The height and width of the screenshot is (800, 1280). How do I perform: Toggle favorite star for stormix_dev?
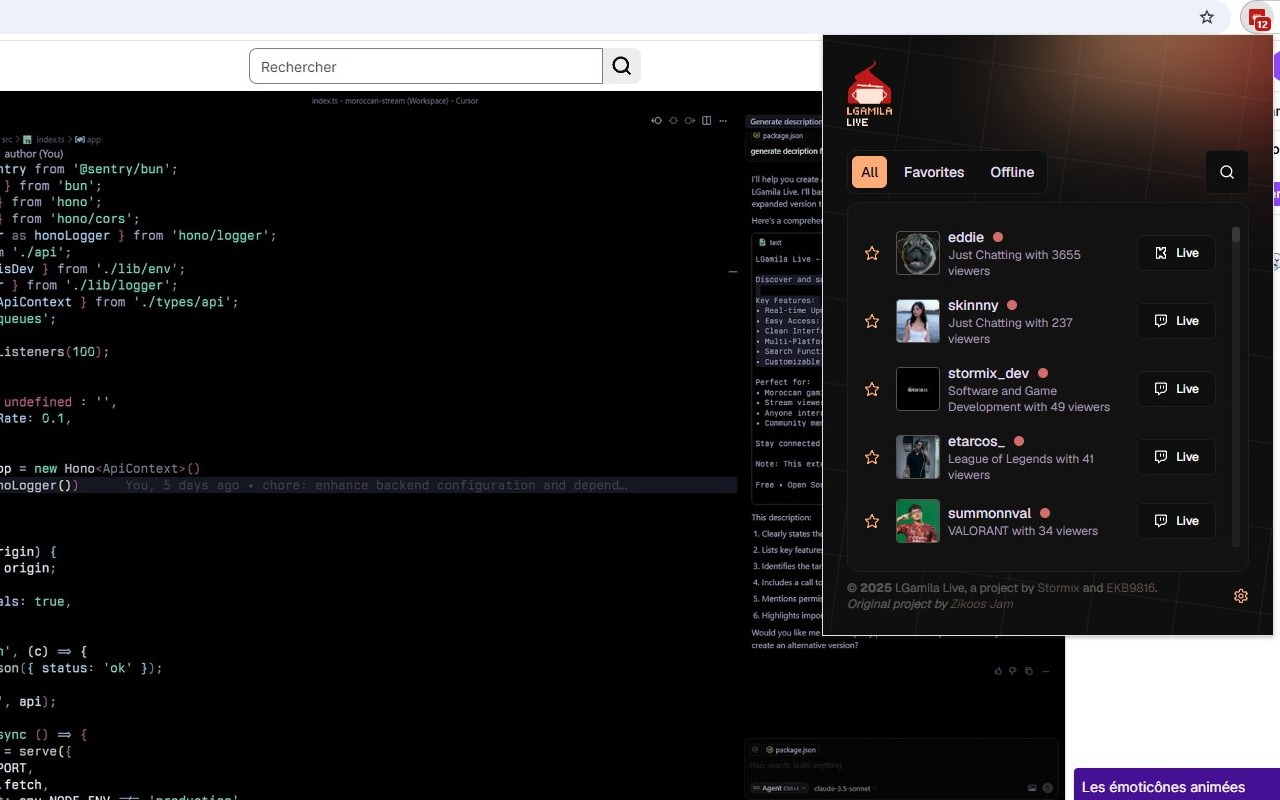click(872, 390)
